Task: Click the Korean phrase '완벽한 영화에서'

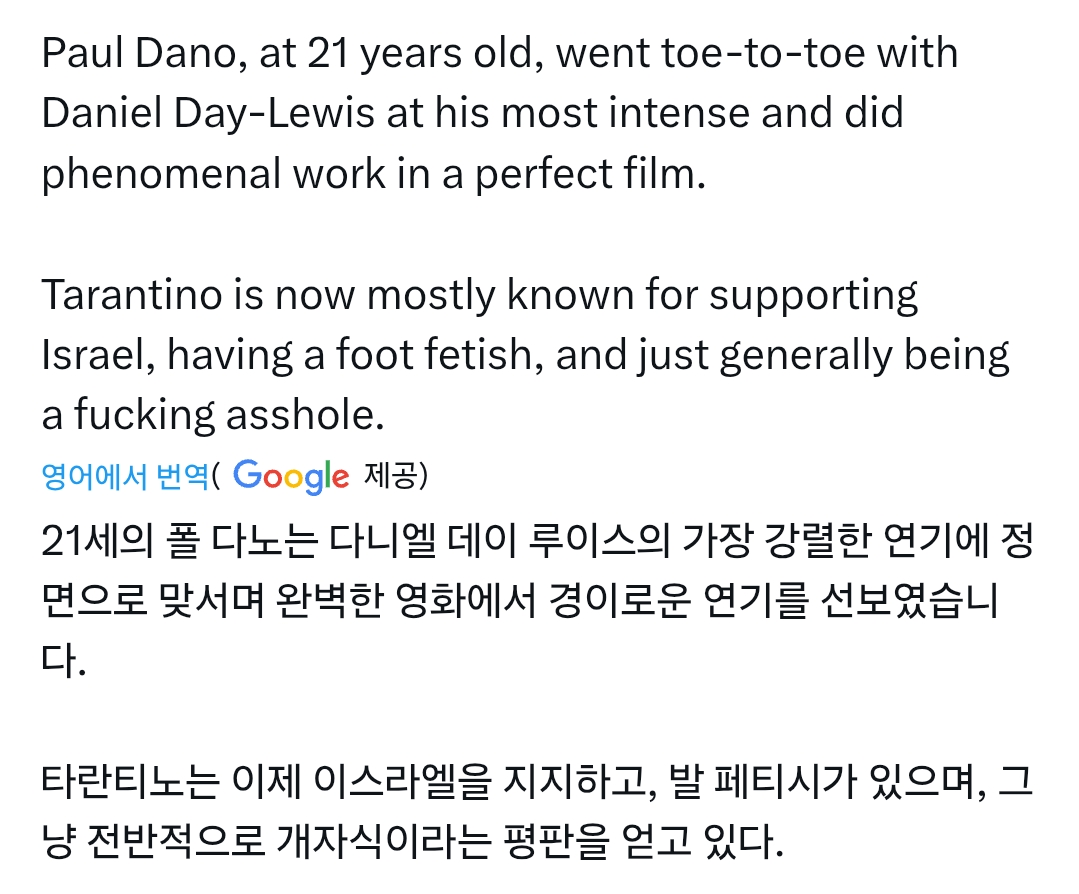Action: tap(405, 601)
